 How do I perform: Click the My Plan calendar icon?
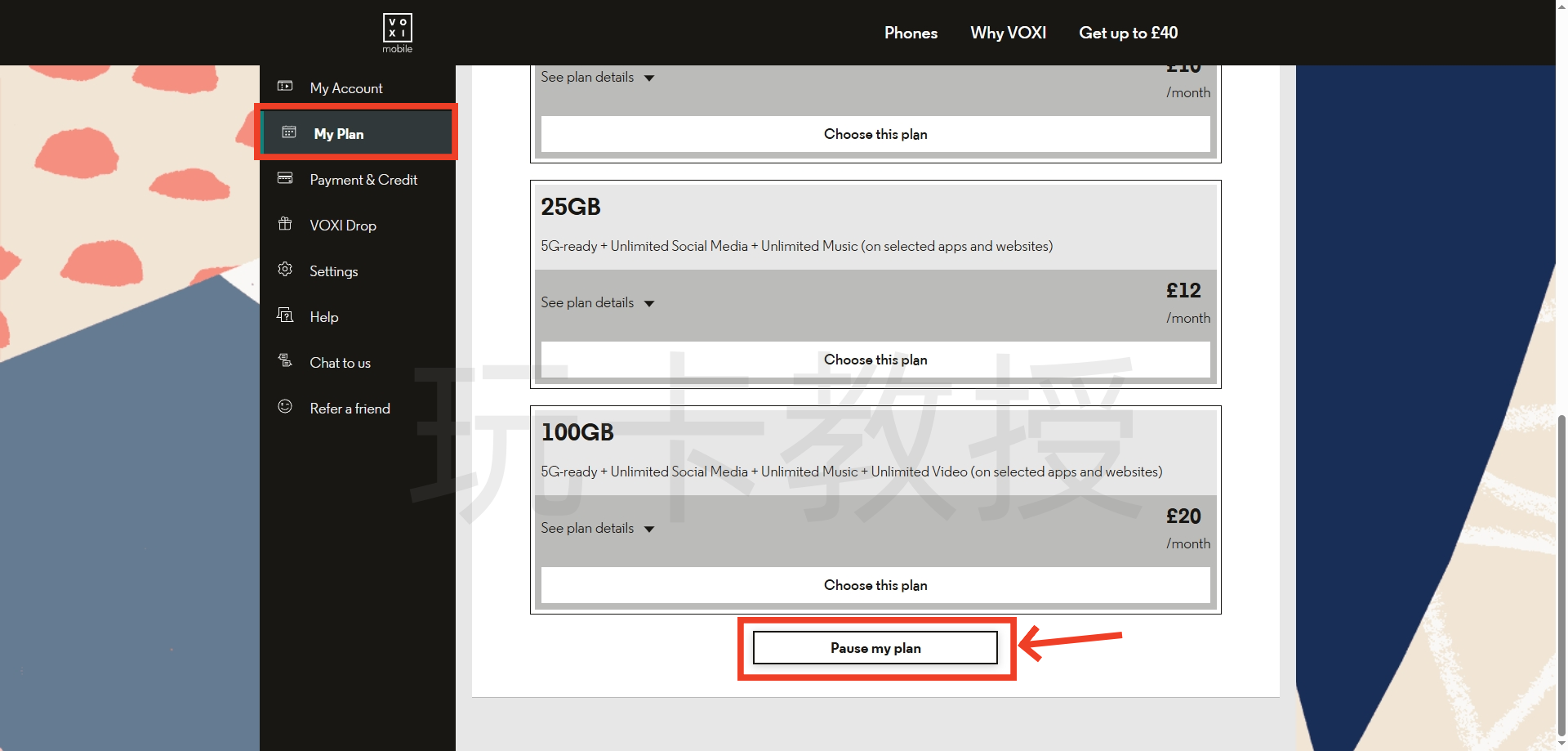pos(289,132)
